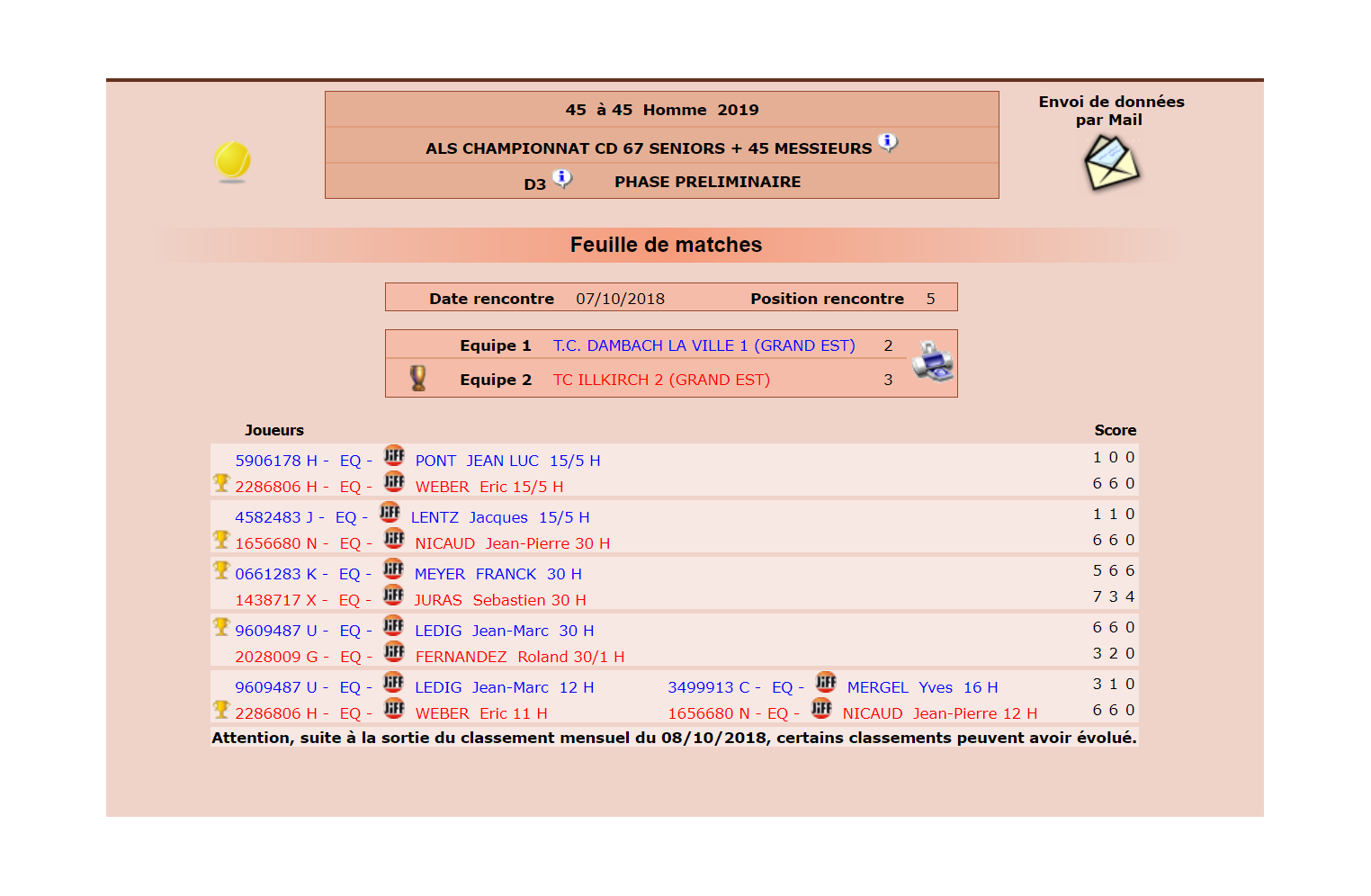Screen dimensions: 1371x896
Task: Click EQ label in MEYER FRANCK row
Action: coord(349,574)
